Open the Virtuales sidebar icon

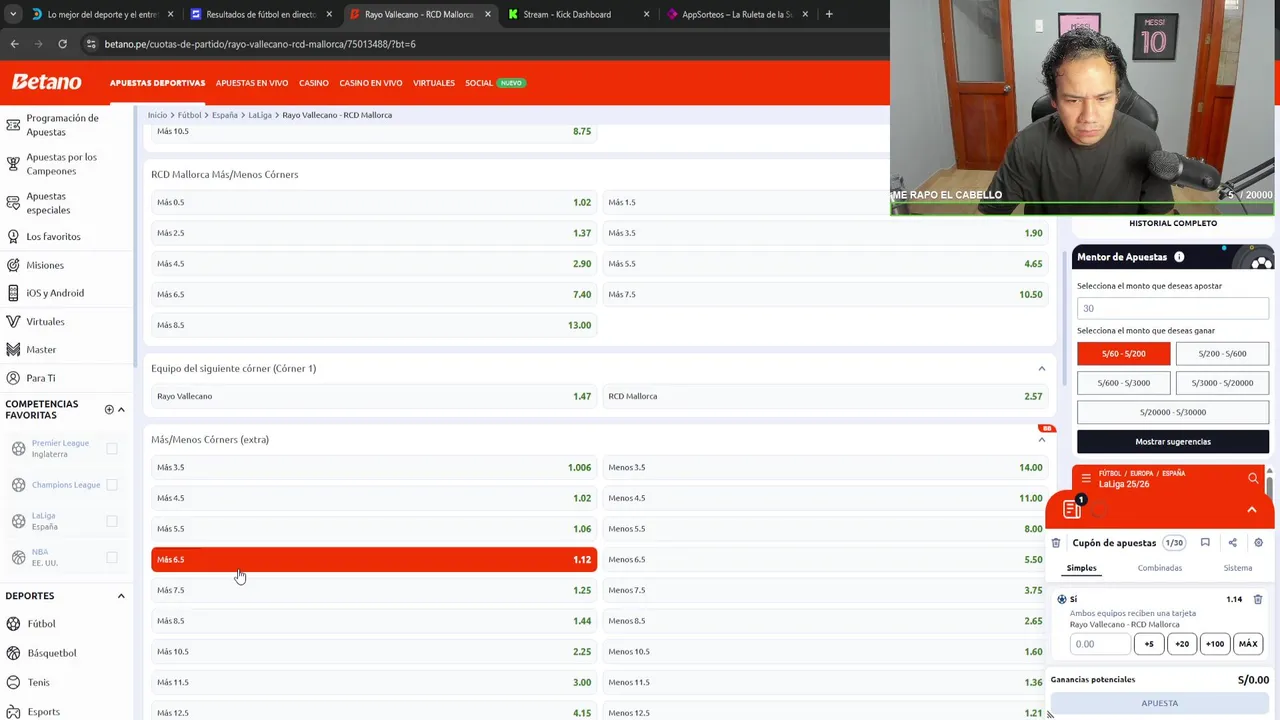(x=13, y=322)
